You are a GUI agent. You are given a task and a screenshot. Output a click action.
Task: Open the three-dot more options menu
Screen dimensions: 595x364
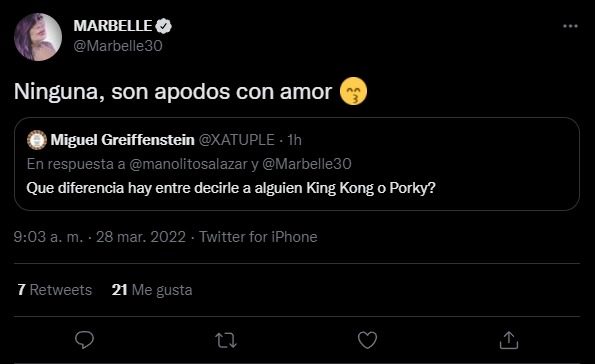point(570,26)
